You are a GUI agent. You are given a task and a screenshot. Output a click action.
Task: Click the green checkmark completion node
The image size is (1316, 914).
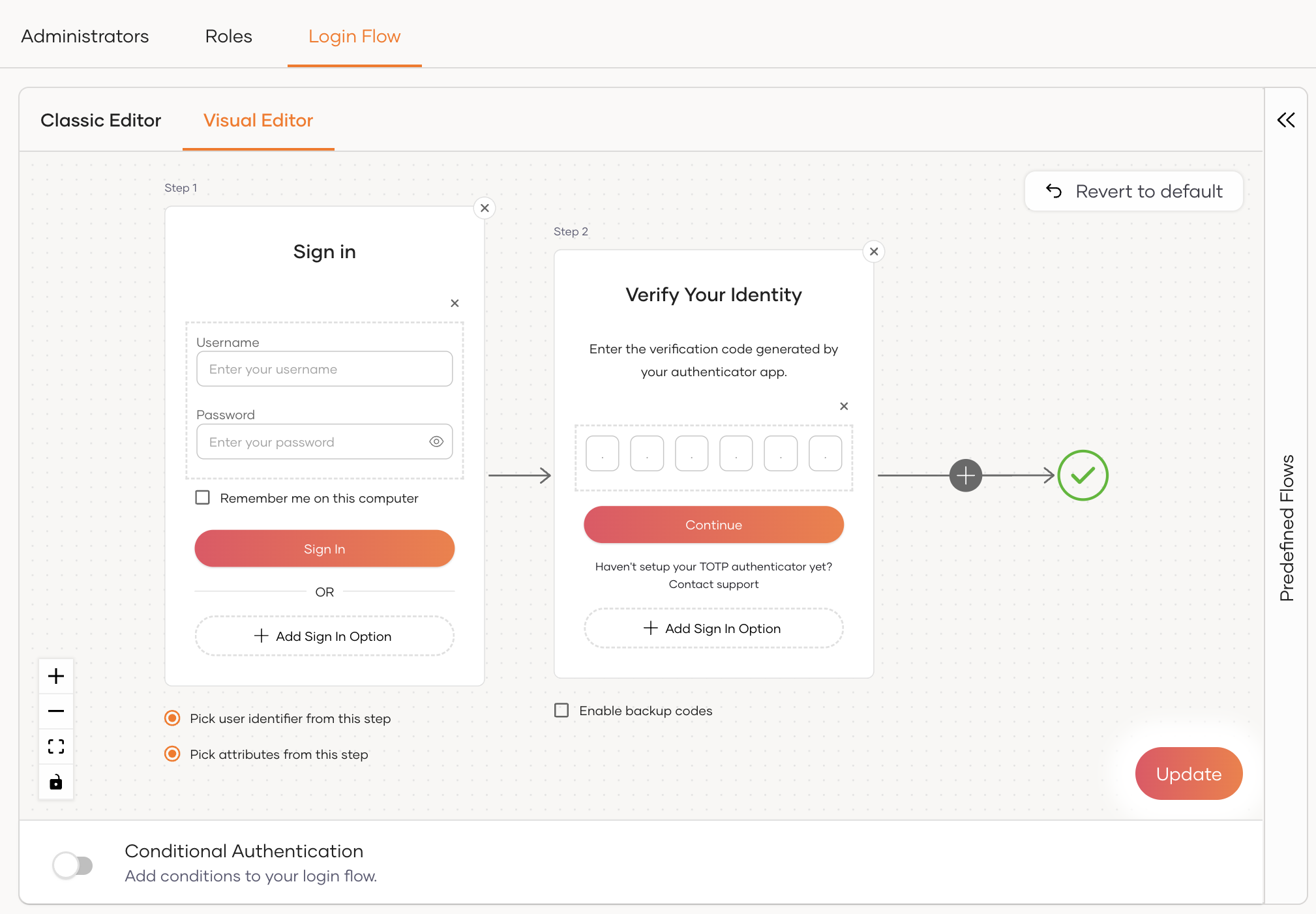(x=1083, y=475)
